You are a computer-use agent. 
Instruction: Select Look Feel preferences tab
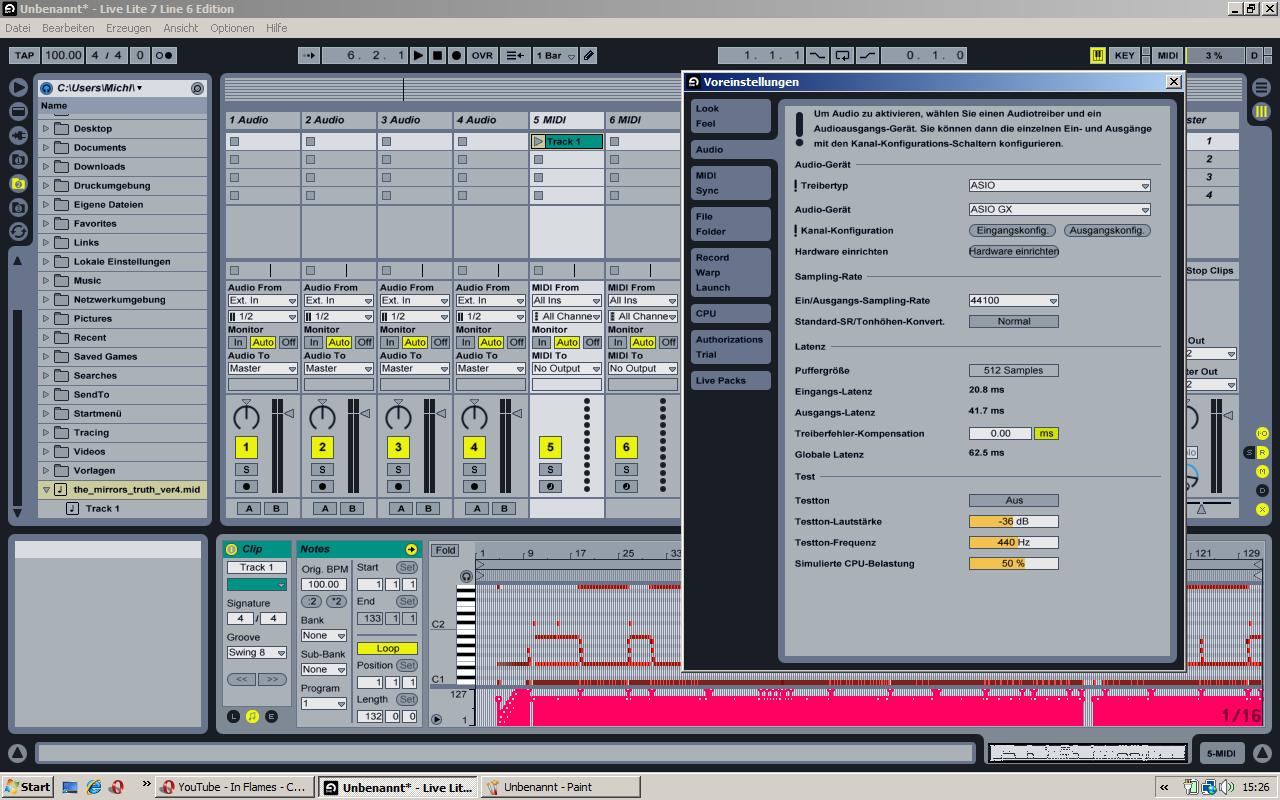click(x=730, y=116)
